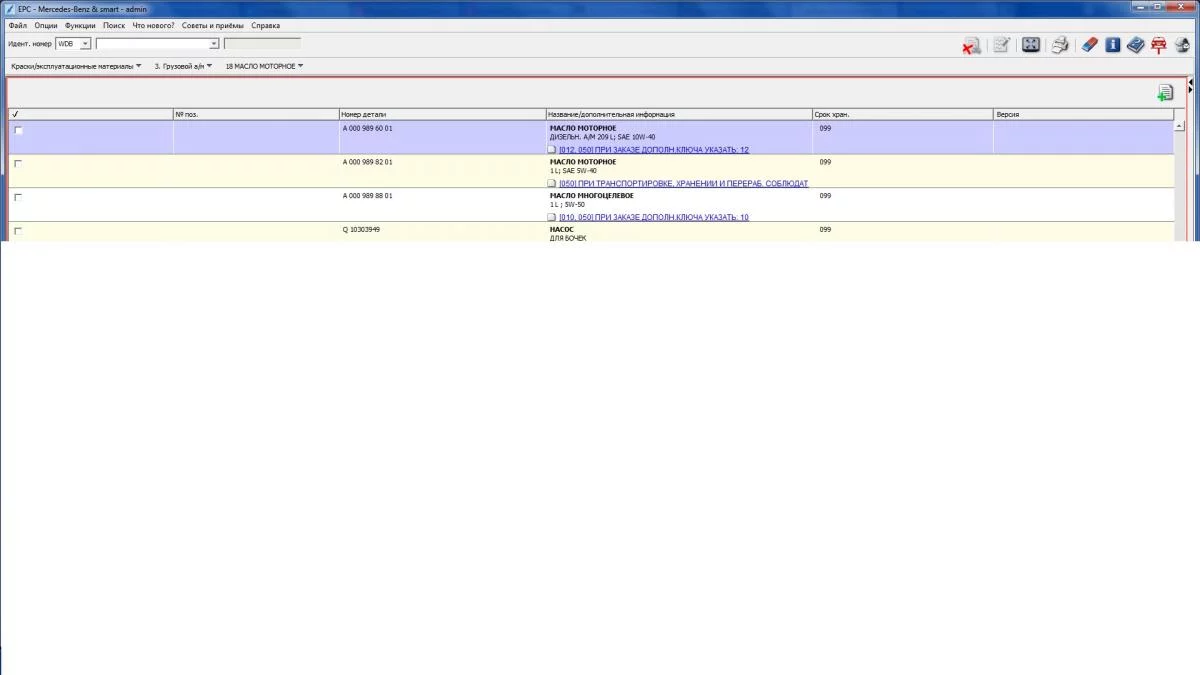Image resolution: width=1200 pixels, height=675 pixels.
Task: Click 'Название/дополнительная информация' column header
Action: pyautogui.click(x=679, y=114)
